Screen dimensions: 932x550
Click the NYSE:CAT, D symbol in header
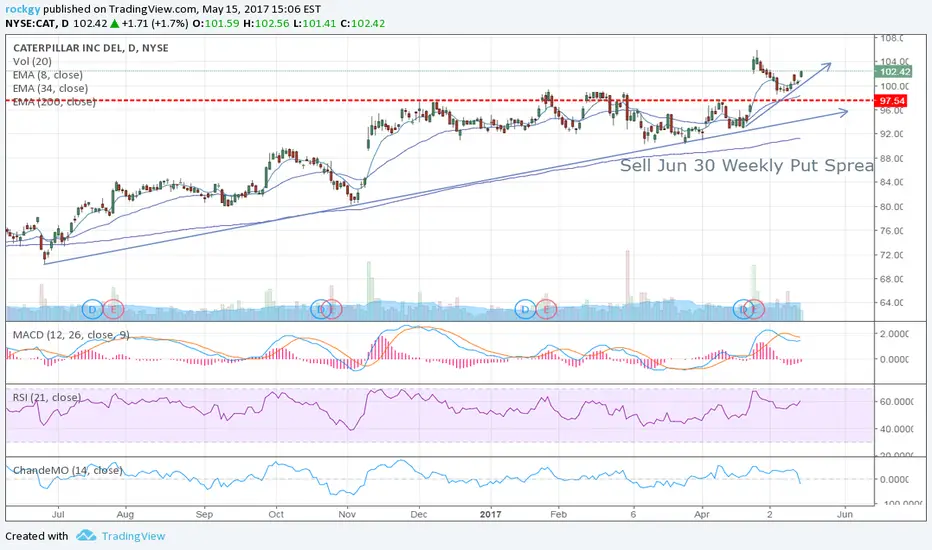coord(37,24)
